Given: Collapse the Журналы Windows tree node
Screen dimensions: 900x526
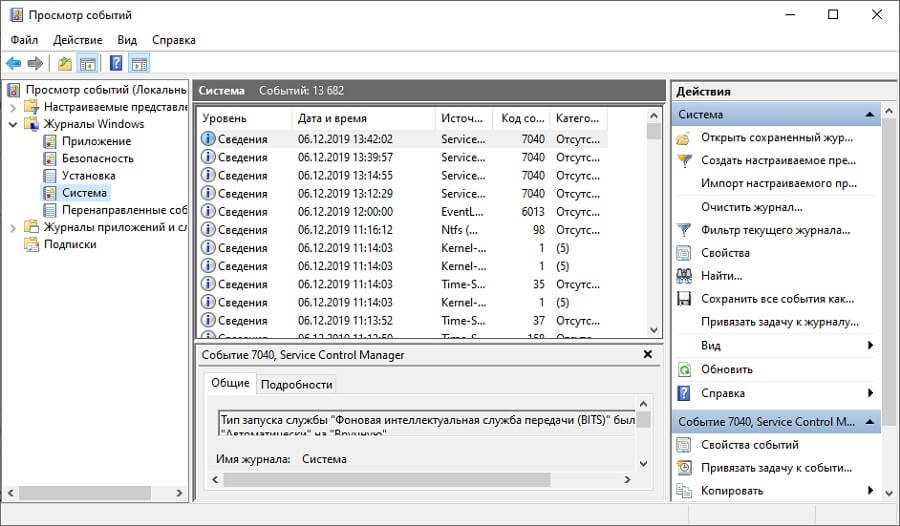Looking at the screenshot, I should pyautogui.click(x=13, y=124).
